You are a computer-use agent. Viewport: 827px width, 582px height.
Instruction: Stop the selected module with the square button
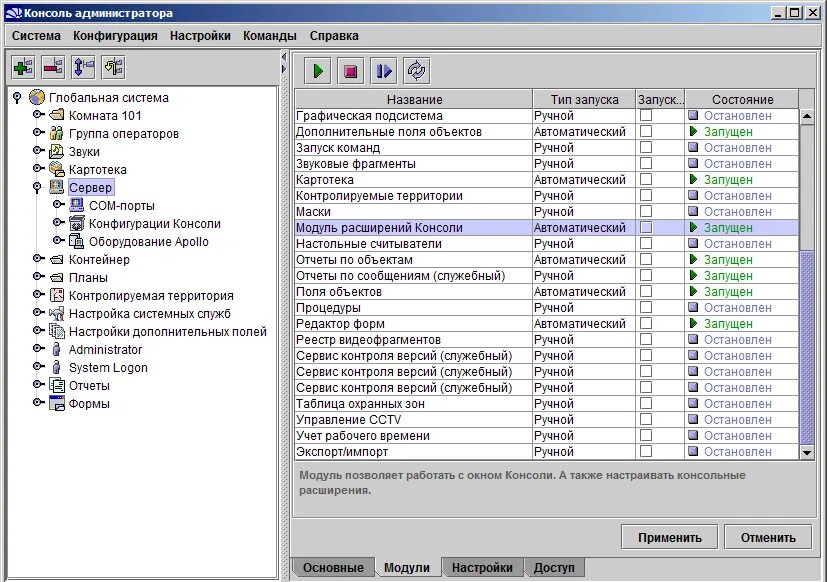click(x=351, y=71)
